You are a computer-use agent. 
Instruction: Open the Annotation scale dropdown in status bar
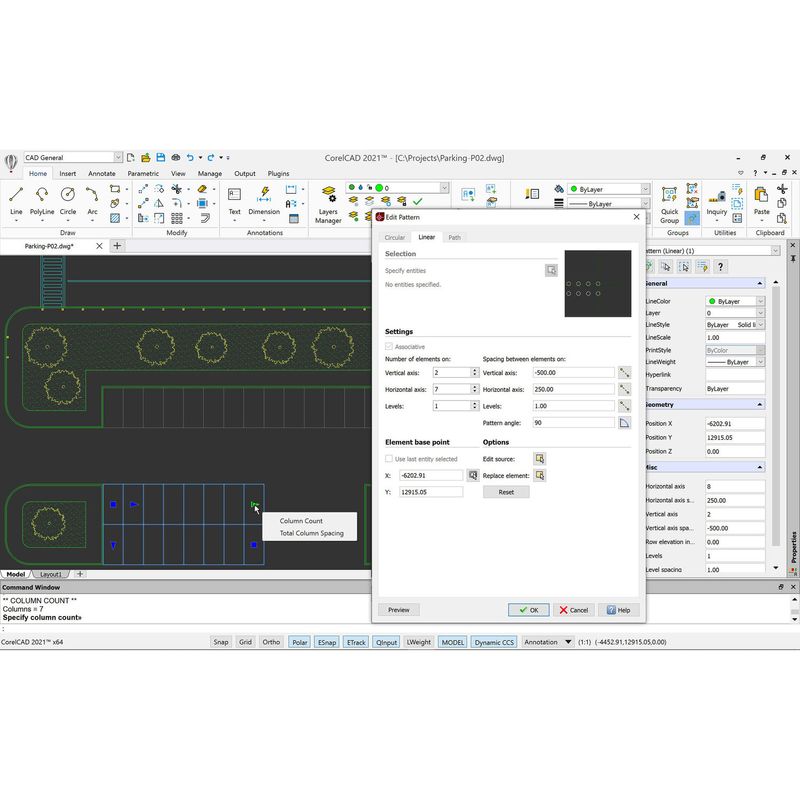coord(568,642)
